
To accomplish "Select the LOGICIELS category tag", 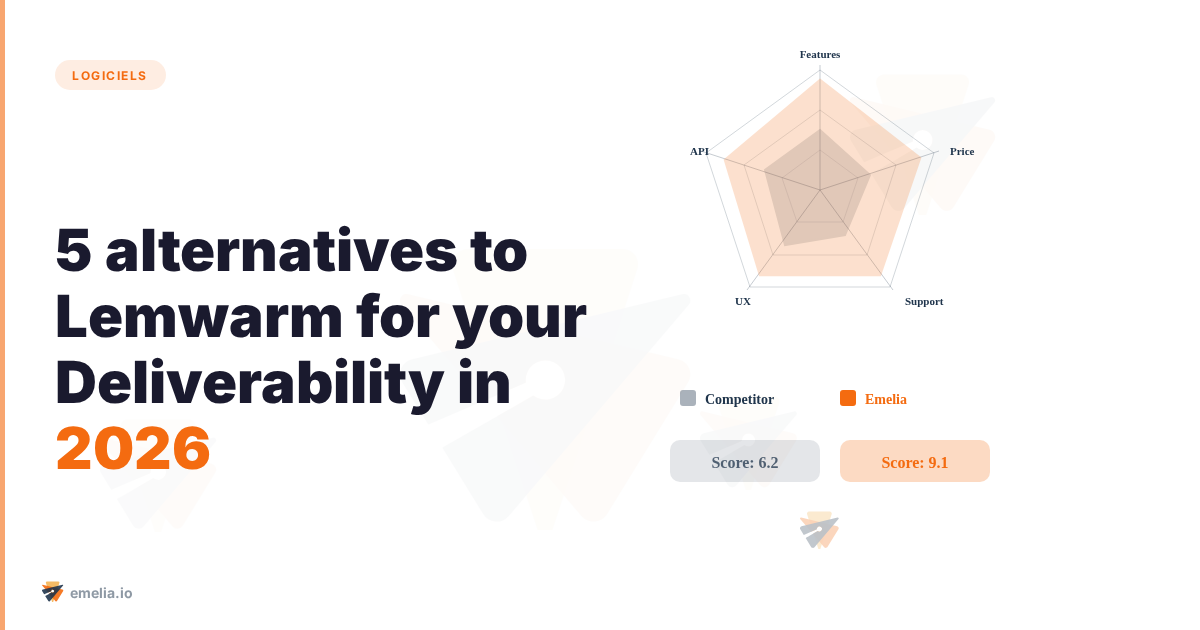I will (x=110, y=75).
